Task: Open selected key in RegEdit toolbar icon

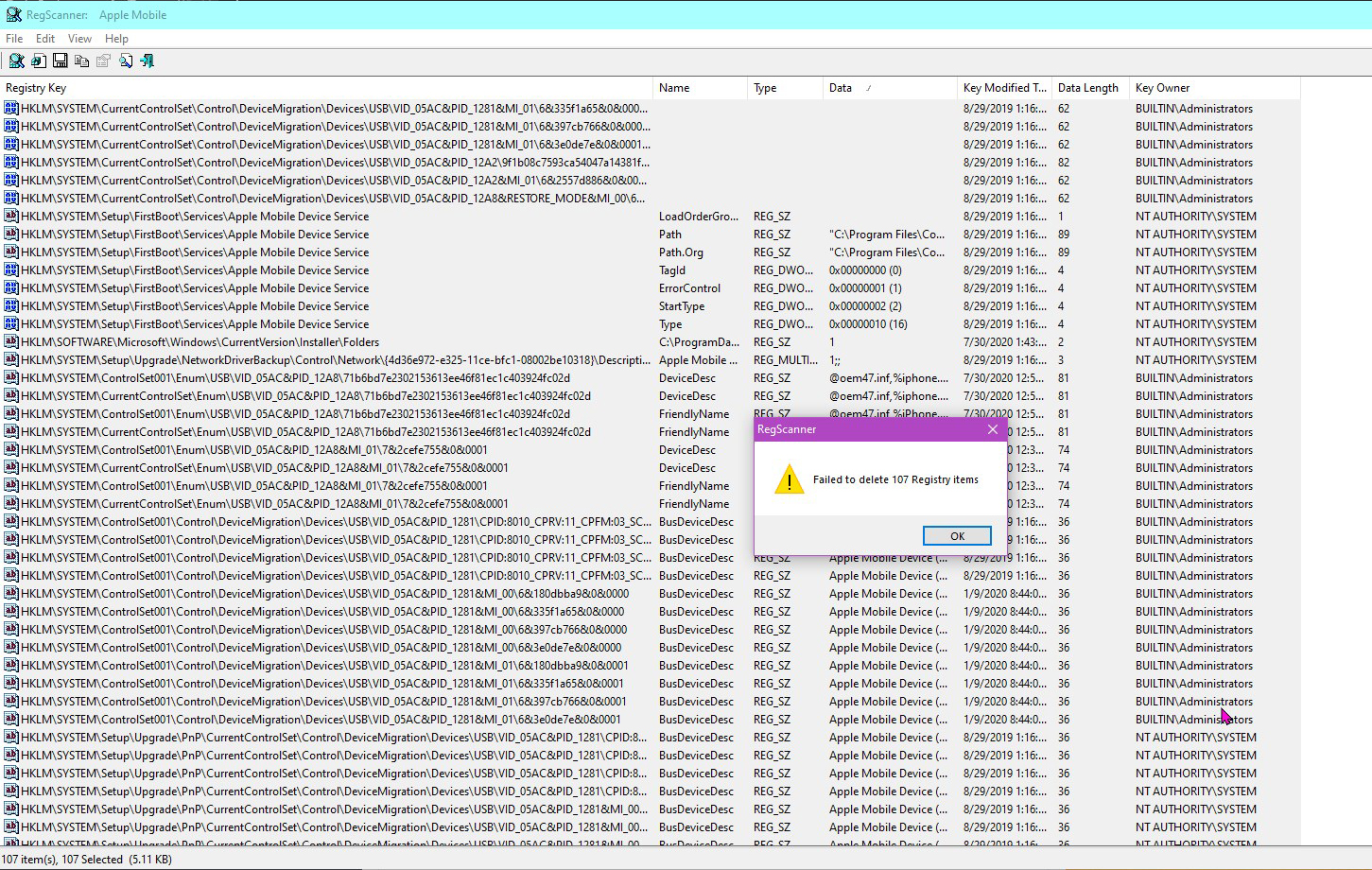Action: coord(39,61)
